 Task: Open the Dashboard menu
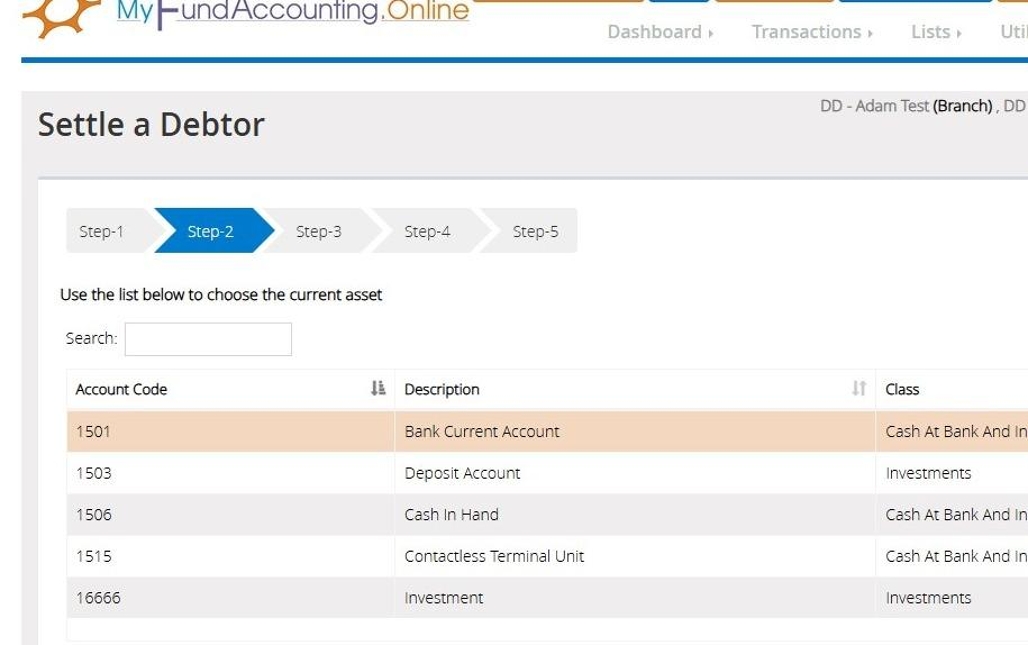660,32
